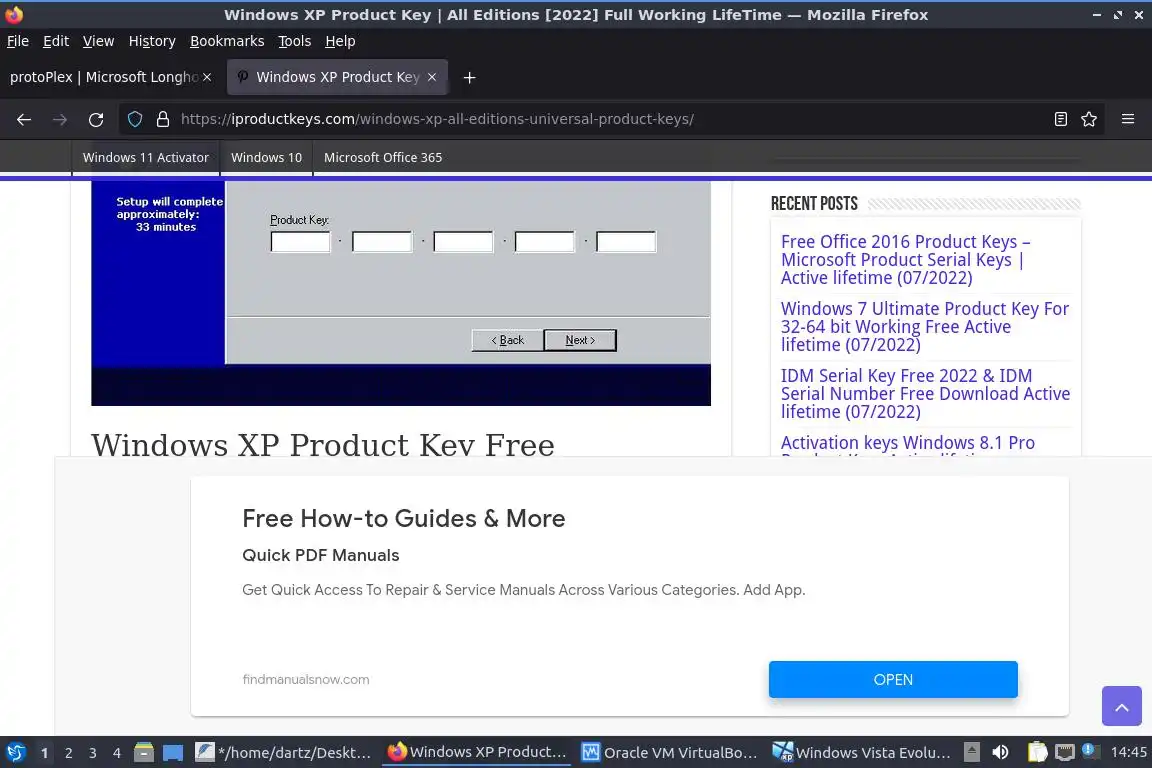The image size is (1152, 768).
Task: Toggle reader view icon
Action: (x=1060, y=119)
